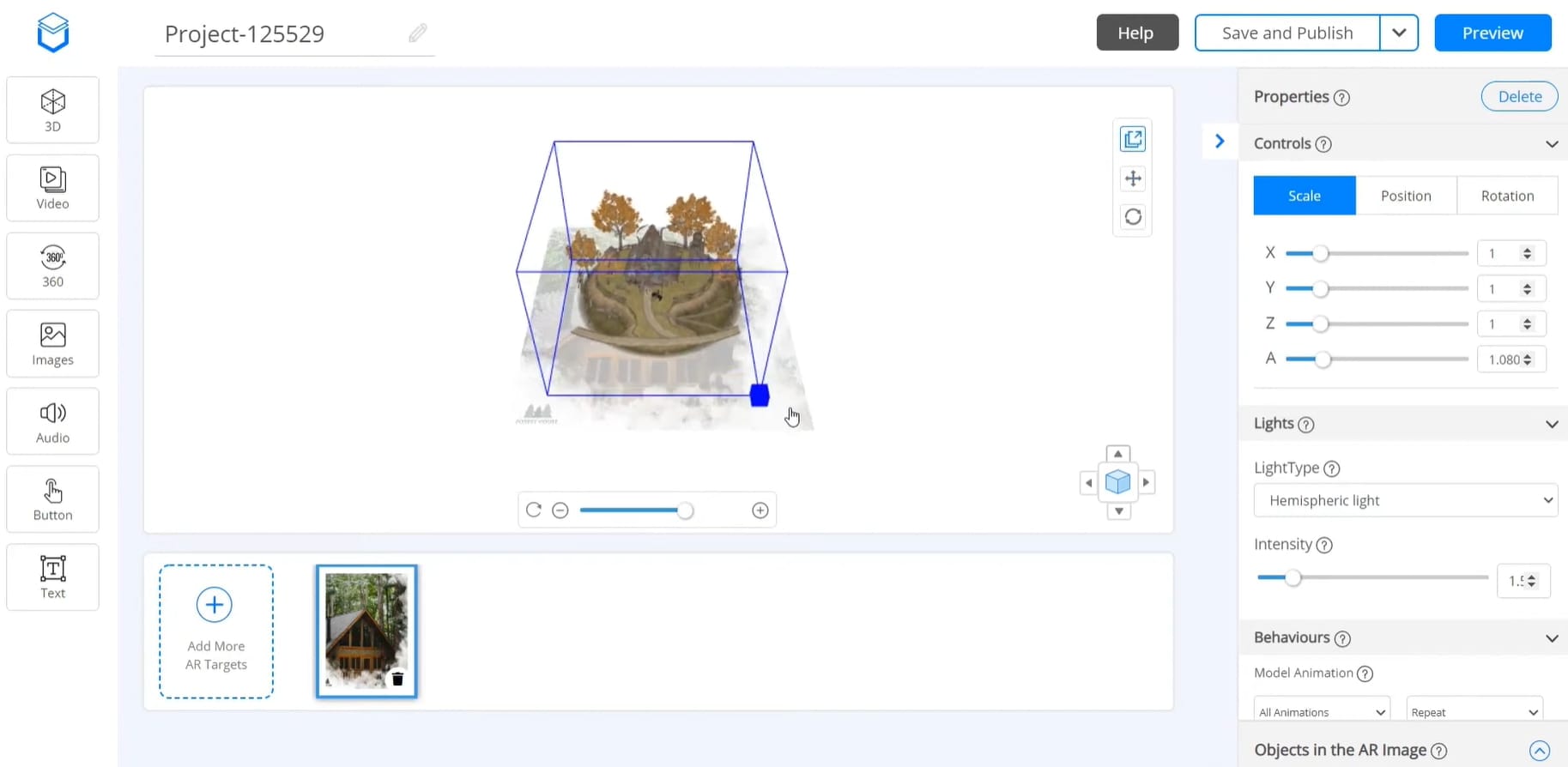The image size is (1568, 767).
Task: Click the Help button
Action: tap(1137, 33)
